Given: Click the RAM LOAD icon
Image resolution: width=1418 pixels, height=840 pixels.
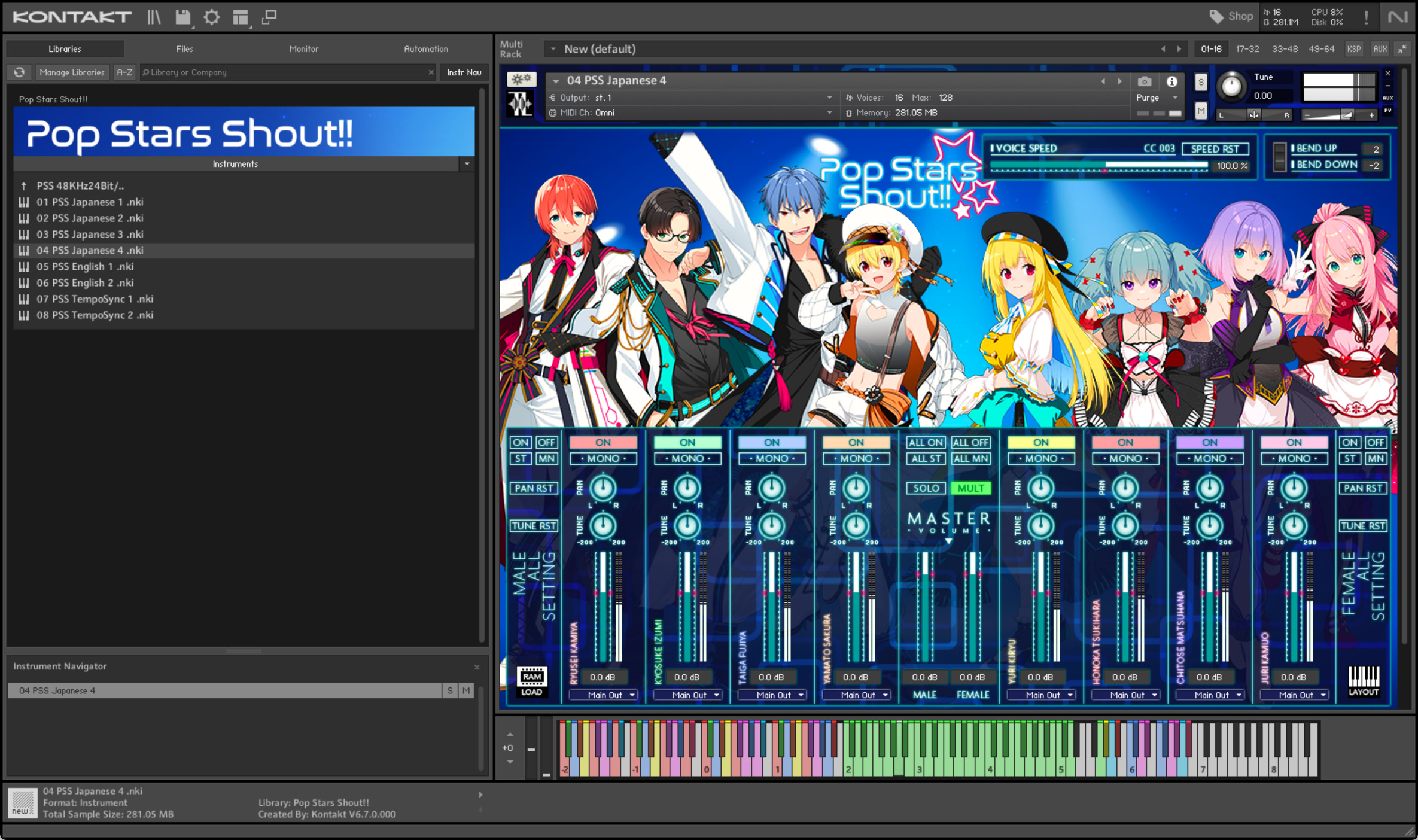Looking at the screenshot, I should 532,681.
